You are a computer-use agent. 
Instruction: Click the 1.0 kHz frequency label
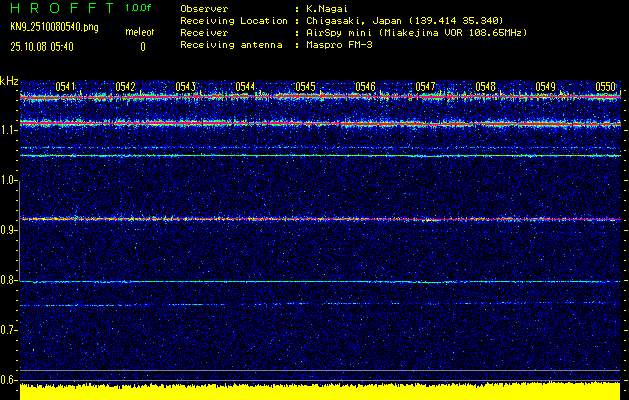10,180
